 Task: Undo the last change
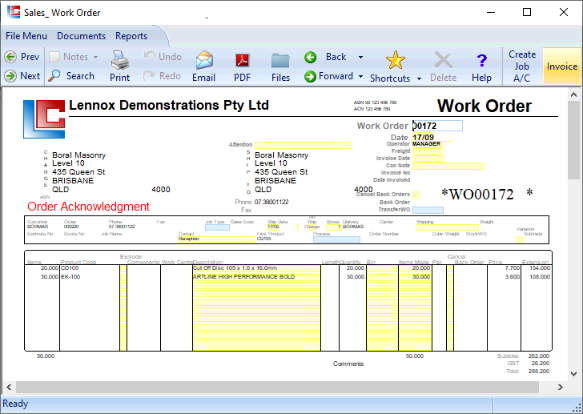(162, 57)
